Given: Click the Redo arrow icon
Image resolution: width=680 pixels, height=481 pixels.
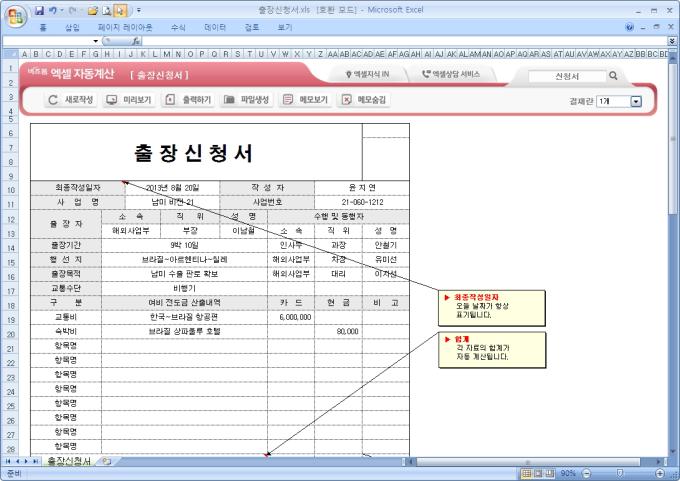Looking at the screenshot, I should [72, 10].
